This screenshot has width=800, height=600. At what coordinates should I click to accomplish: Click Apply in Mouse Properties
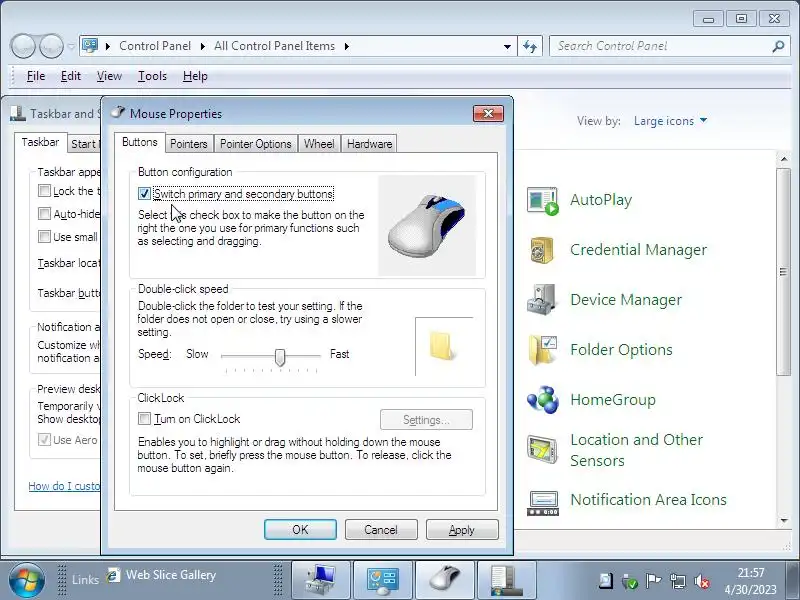(x=462, y=530)
